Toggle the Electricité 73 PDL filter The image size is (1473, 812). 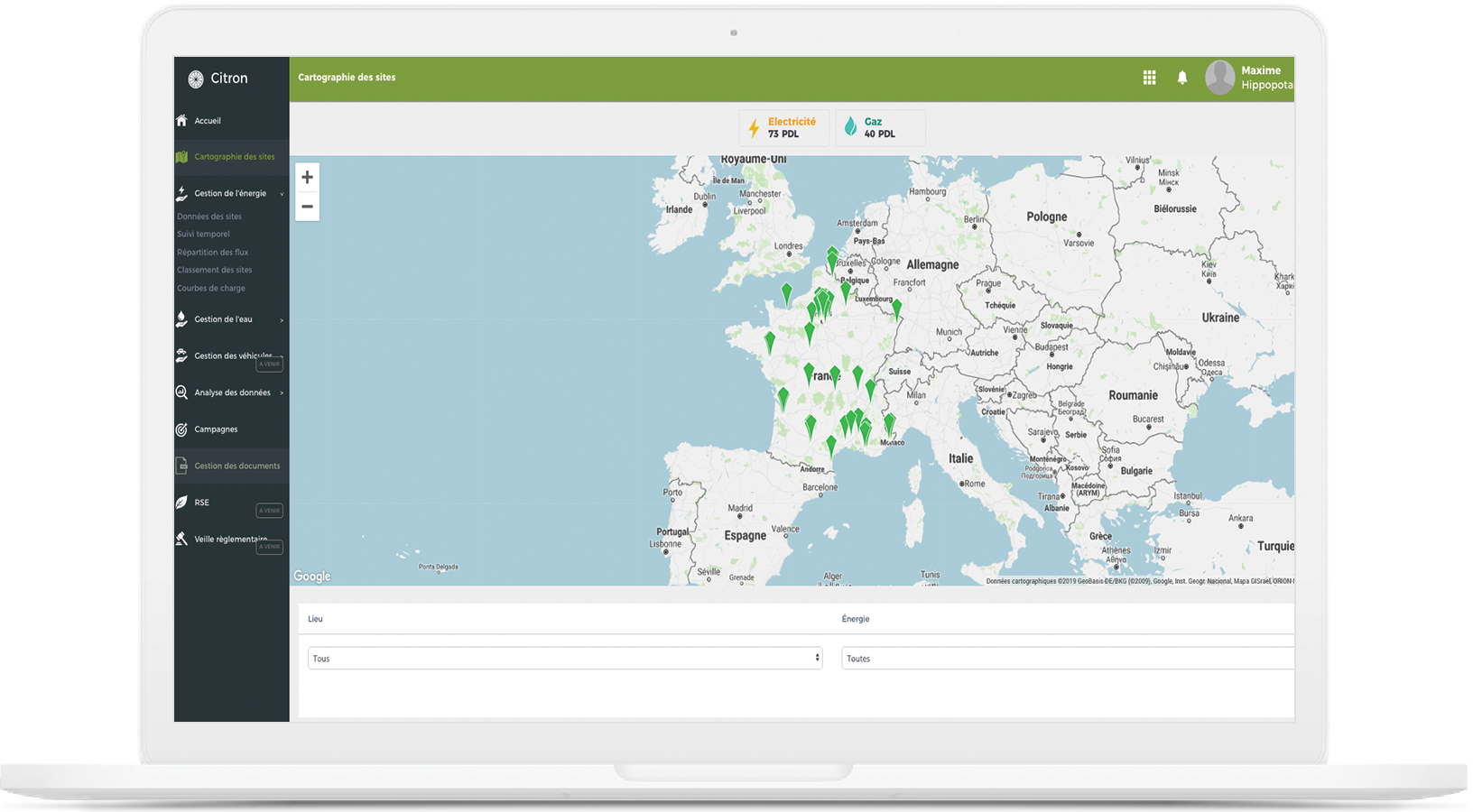point(784,127)
